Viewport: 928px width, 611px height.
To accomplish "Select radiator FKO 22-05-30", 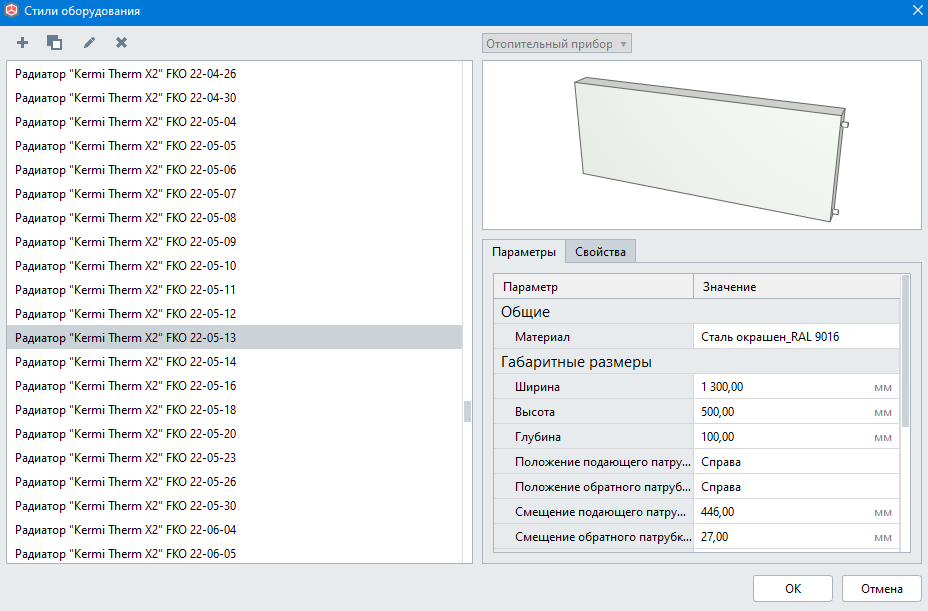I will click(234, 506).
